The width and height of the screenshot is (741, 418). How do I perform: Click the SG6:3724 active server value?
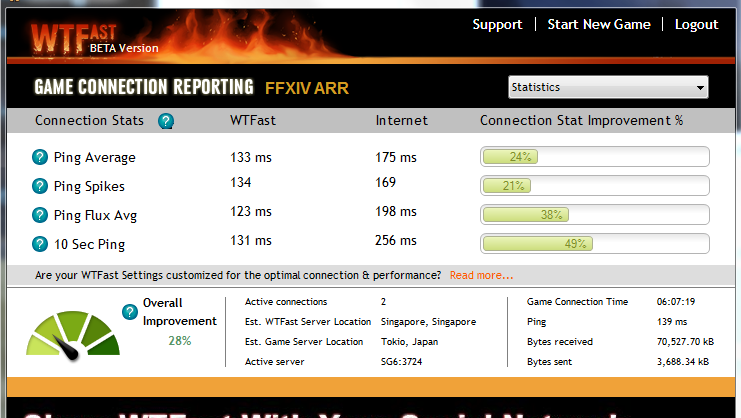pyautogui.click(x=401, y=362)
